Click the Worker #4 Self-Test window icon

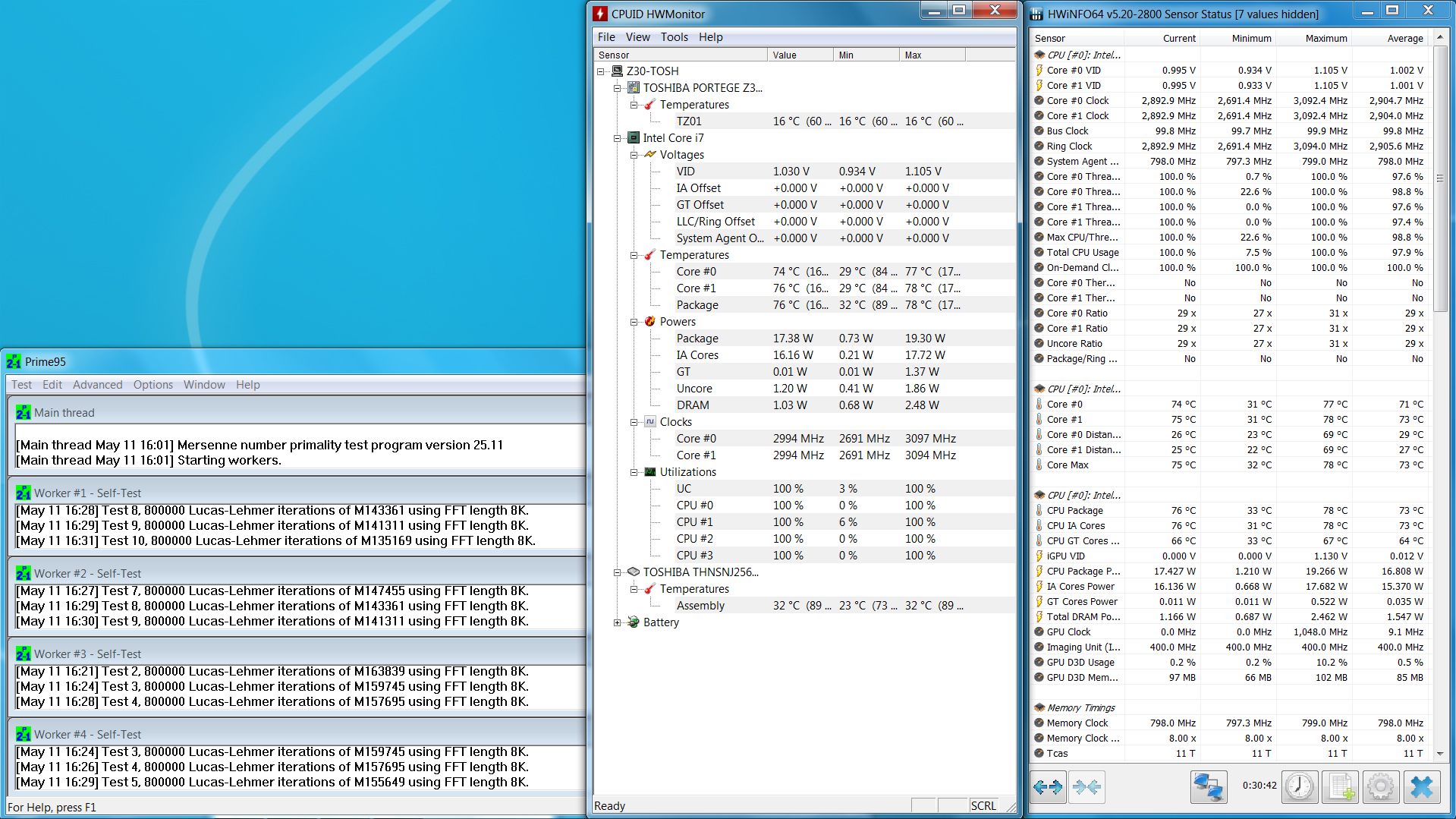[24, 735]
